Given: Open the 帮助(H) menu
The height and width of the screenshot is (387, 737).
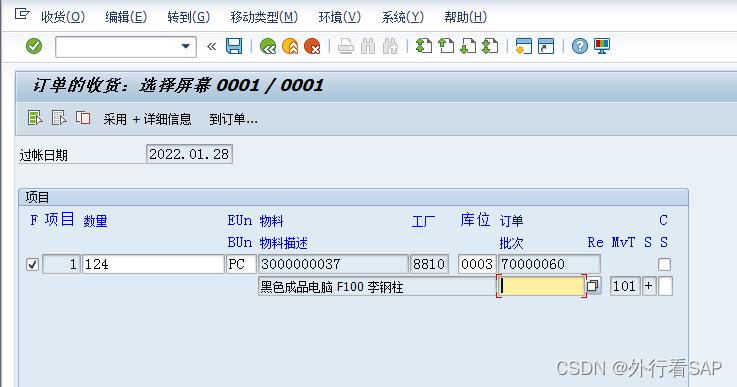Looking at the screenshot, I should click(x=465, y=17).
